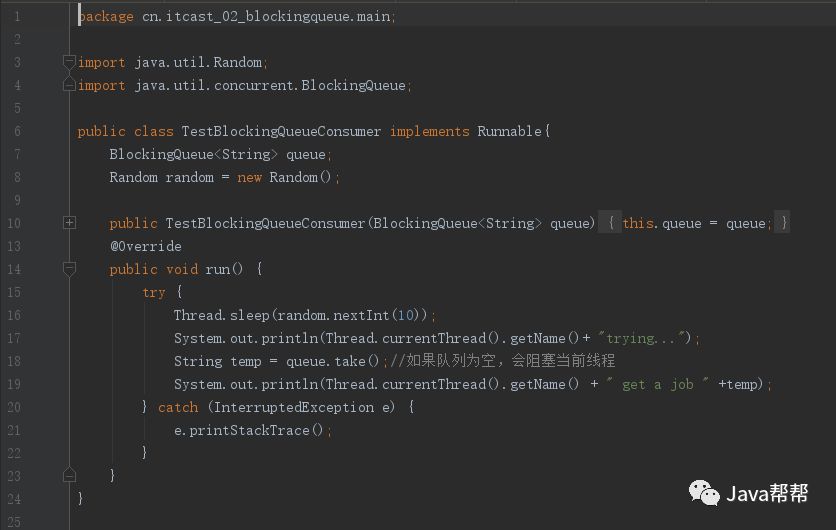
Task: Click the "trying..." string literal
Action: (x=644, y=338)
